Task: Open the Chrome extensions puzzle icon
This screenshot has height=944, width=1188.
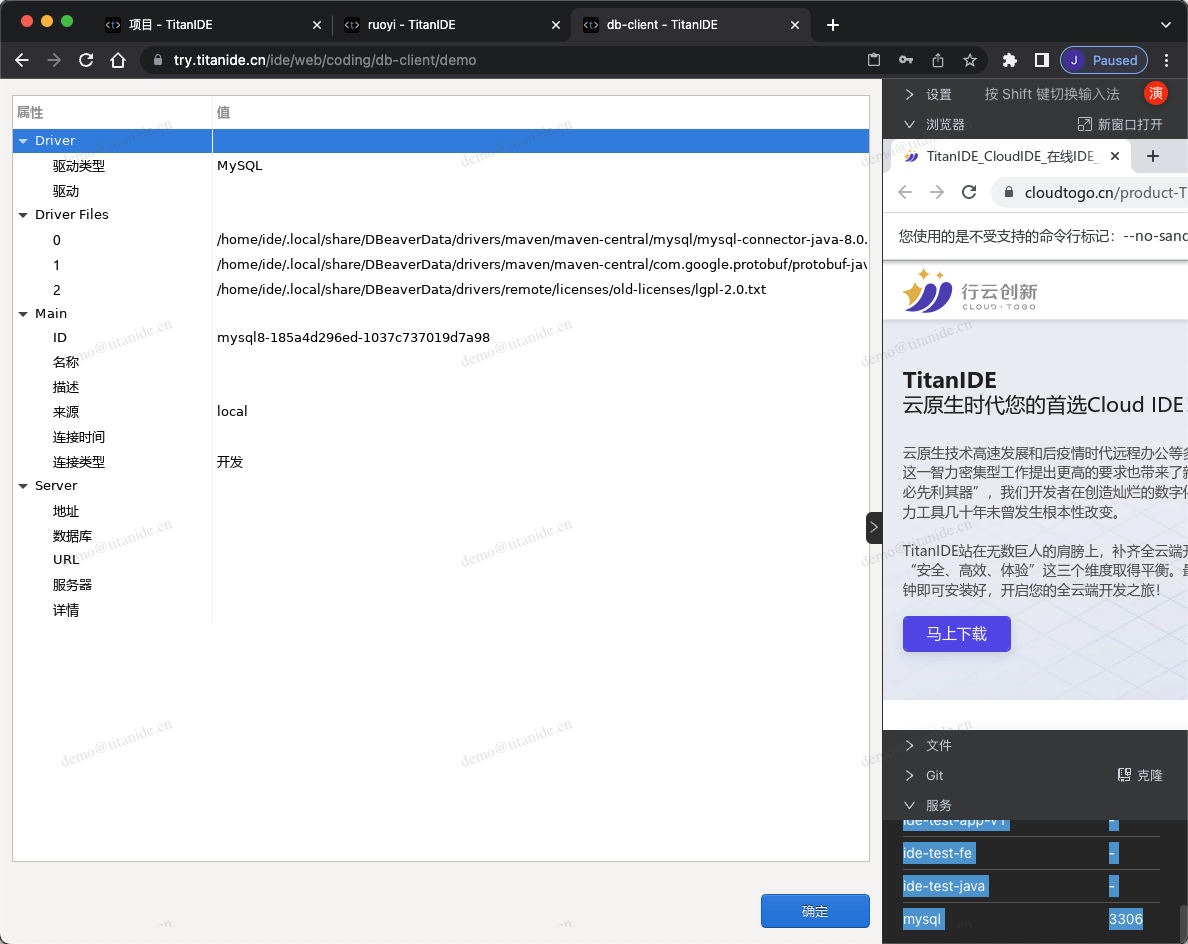Action: [1010, 60]
